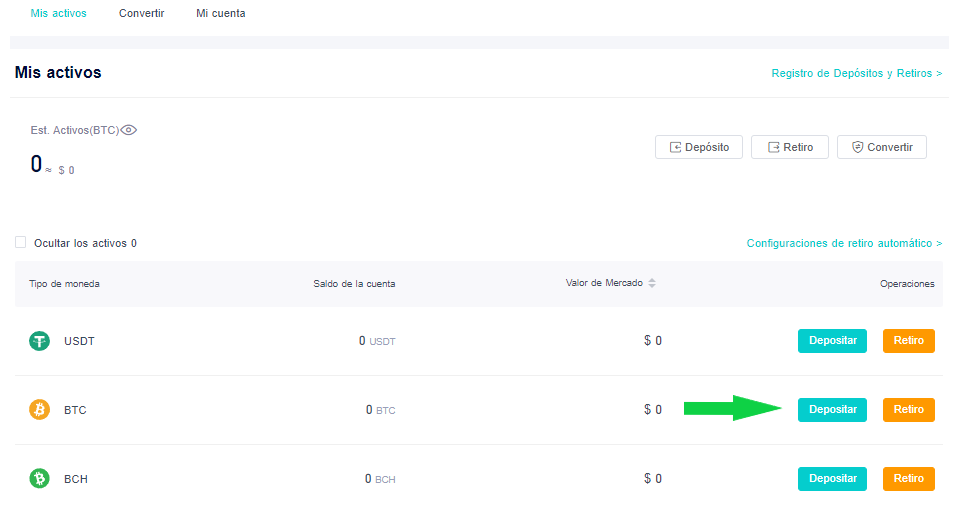Viewport: 957px width, 510px height.
Task: Click orange Retiro button in BCH row
Action: click(909, 478)
